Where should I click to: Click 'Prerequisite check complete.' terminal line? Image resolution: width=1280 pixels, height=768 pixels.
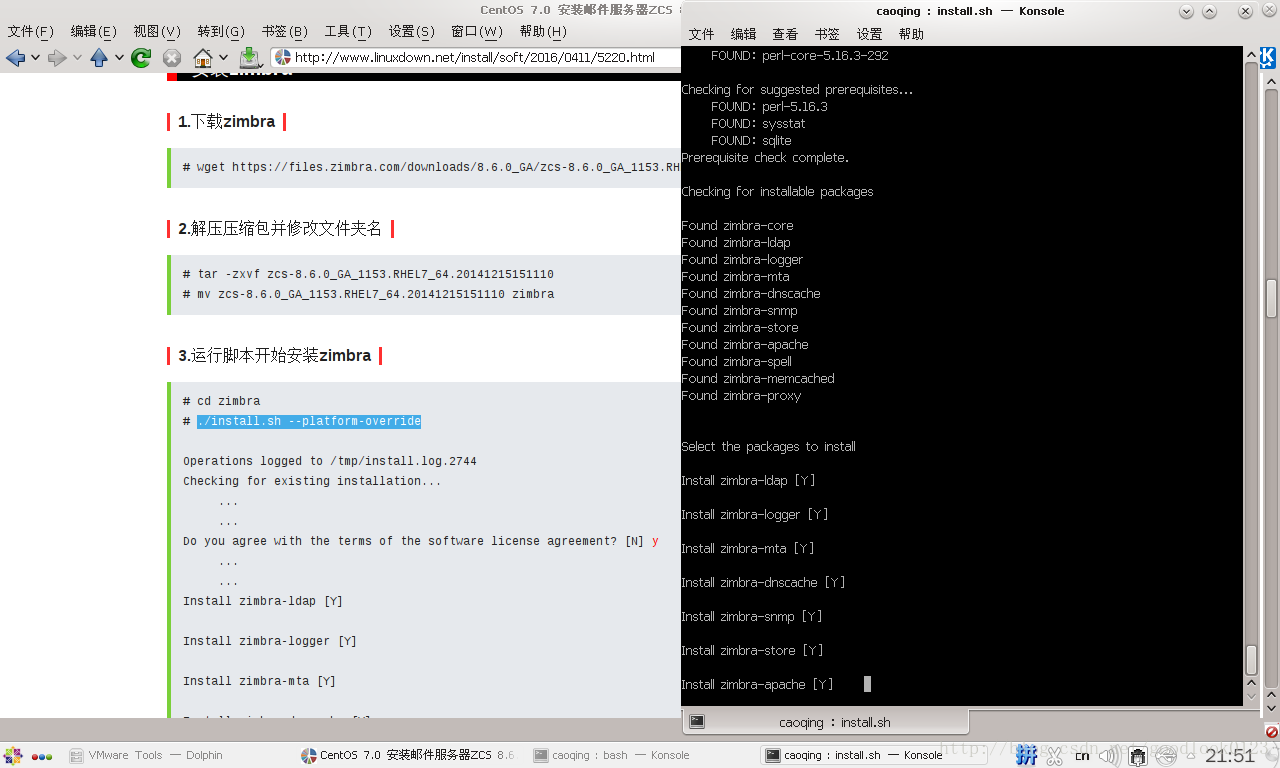coord(765,158)
